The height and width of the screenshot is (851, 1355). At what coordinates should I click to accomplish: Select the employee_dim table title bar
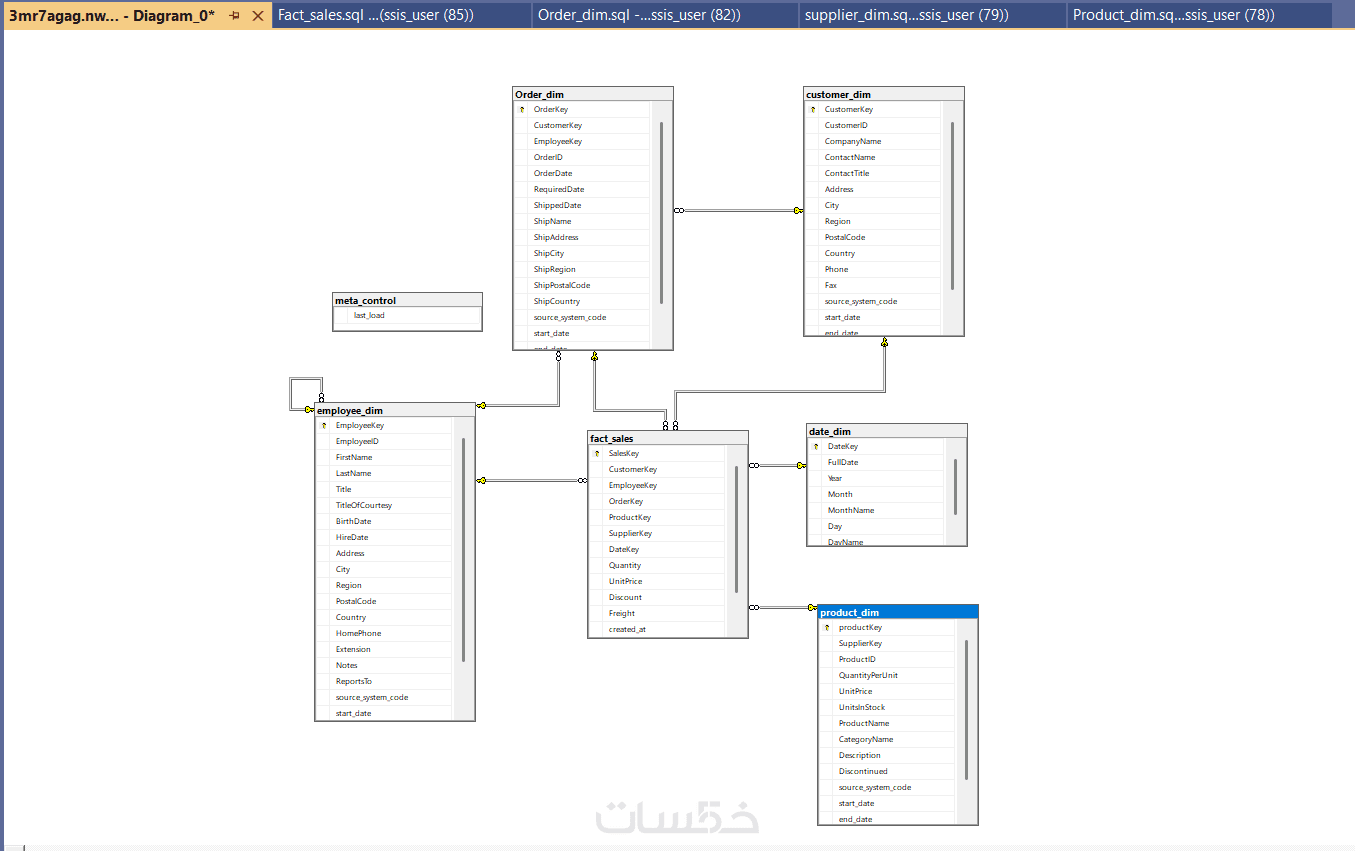point(395,410)
